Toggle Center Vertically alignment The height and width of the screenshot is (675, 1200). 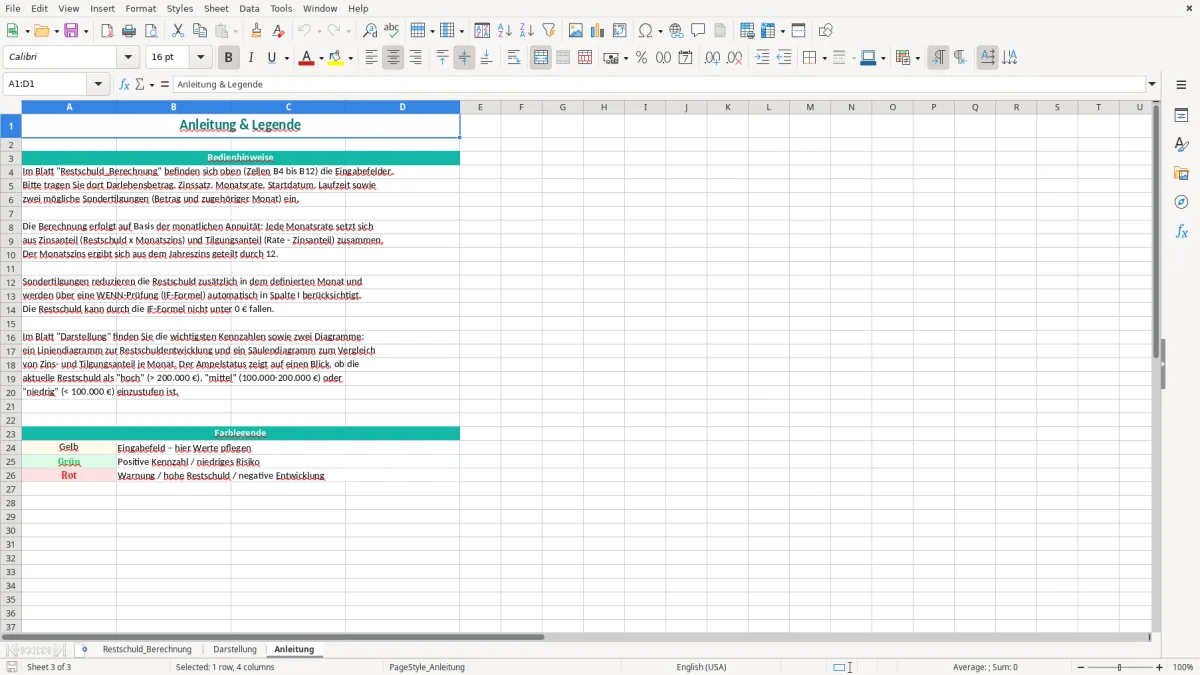pyautogui.click(x=464, y=58)
